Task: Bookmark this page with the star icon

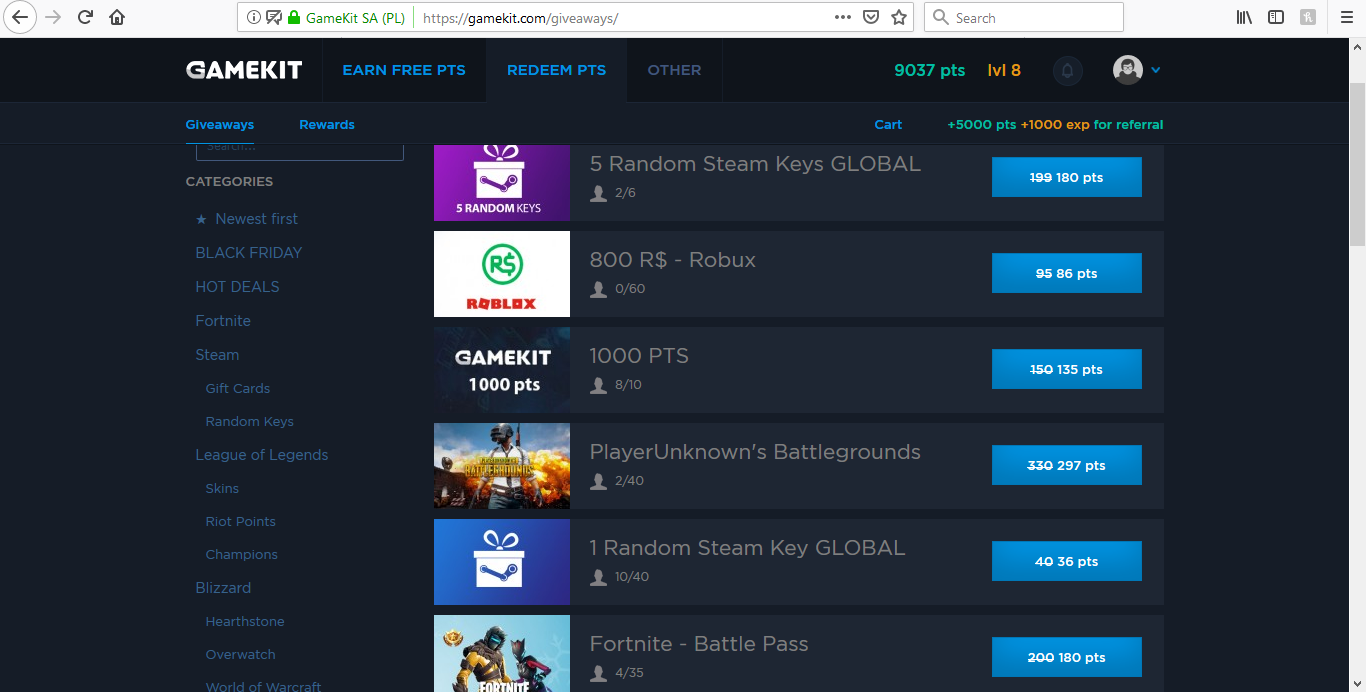Action: click(x=899, y=17)
